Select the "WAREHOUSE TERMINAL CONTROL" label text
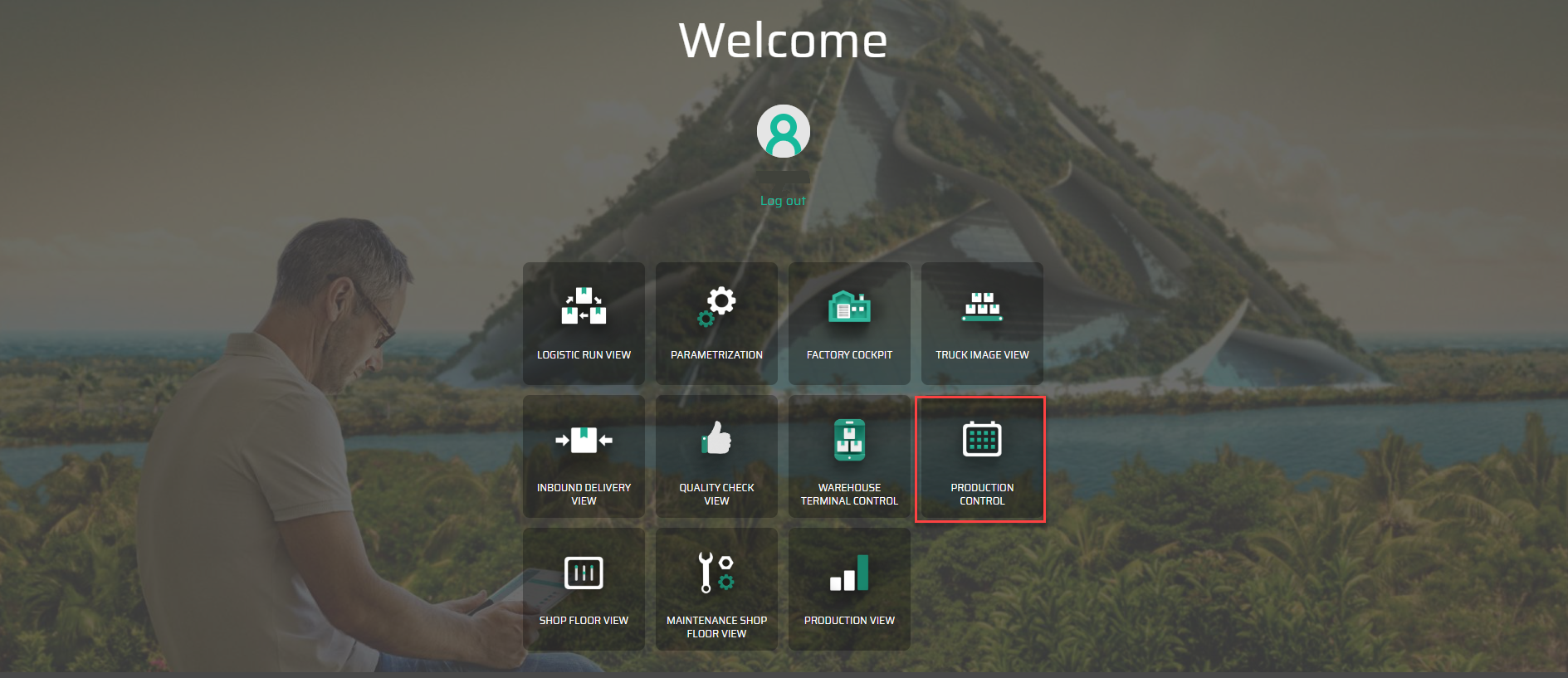 click(x=849, y=495)
